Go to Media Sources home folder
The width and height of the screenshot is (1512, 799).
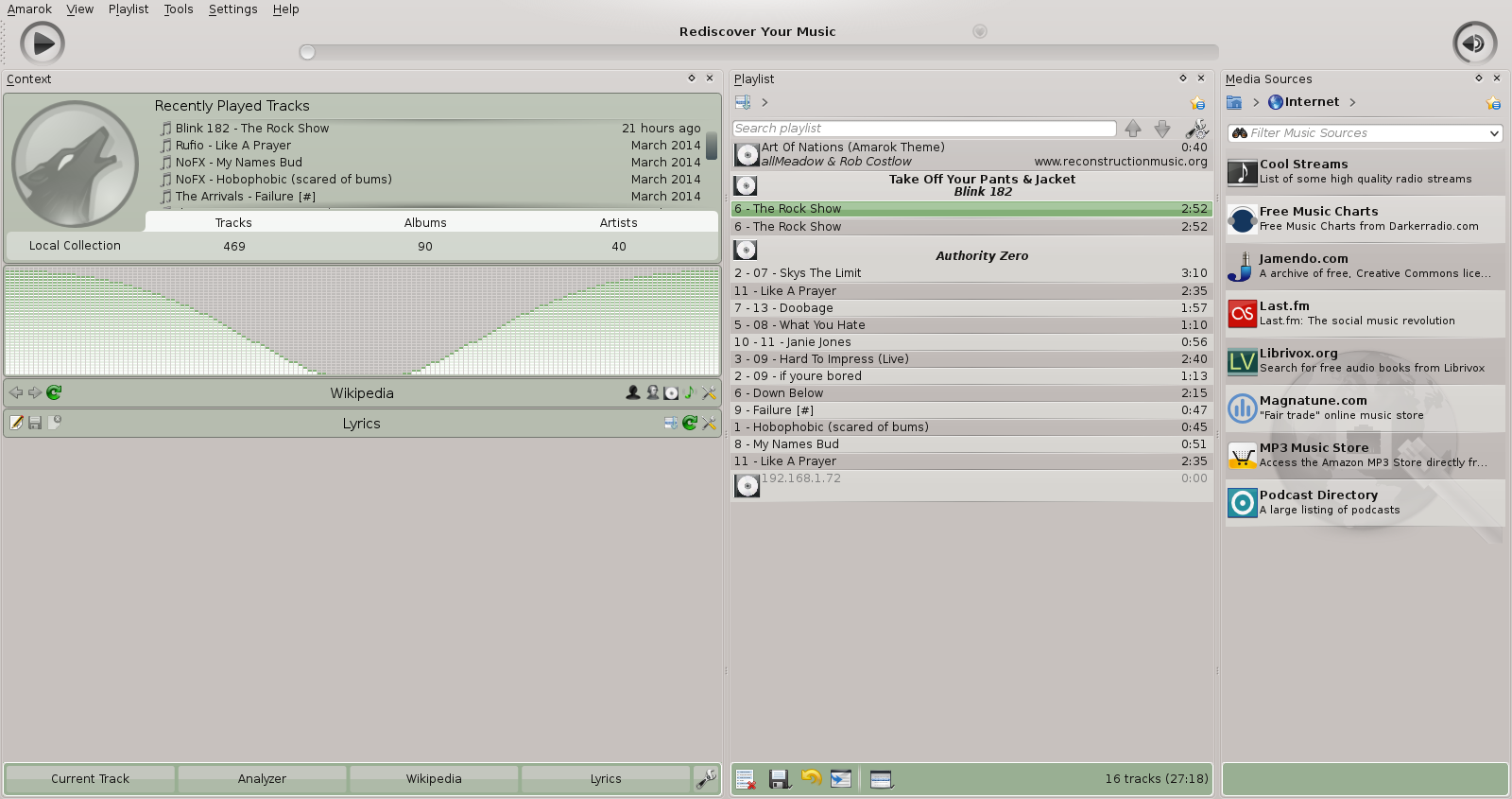pos(1234,102)
